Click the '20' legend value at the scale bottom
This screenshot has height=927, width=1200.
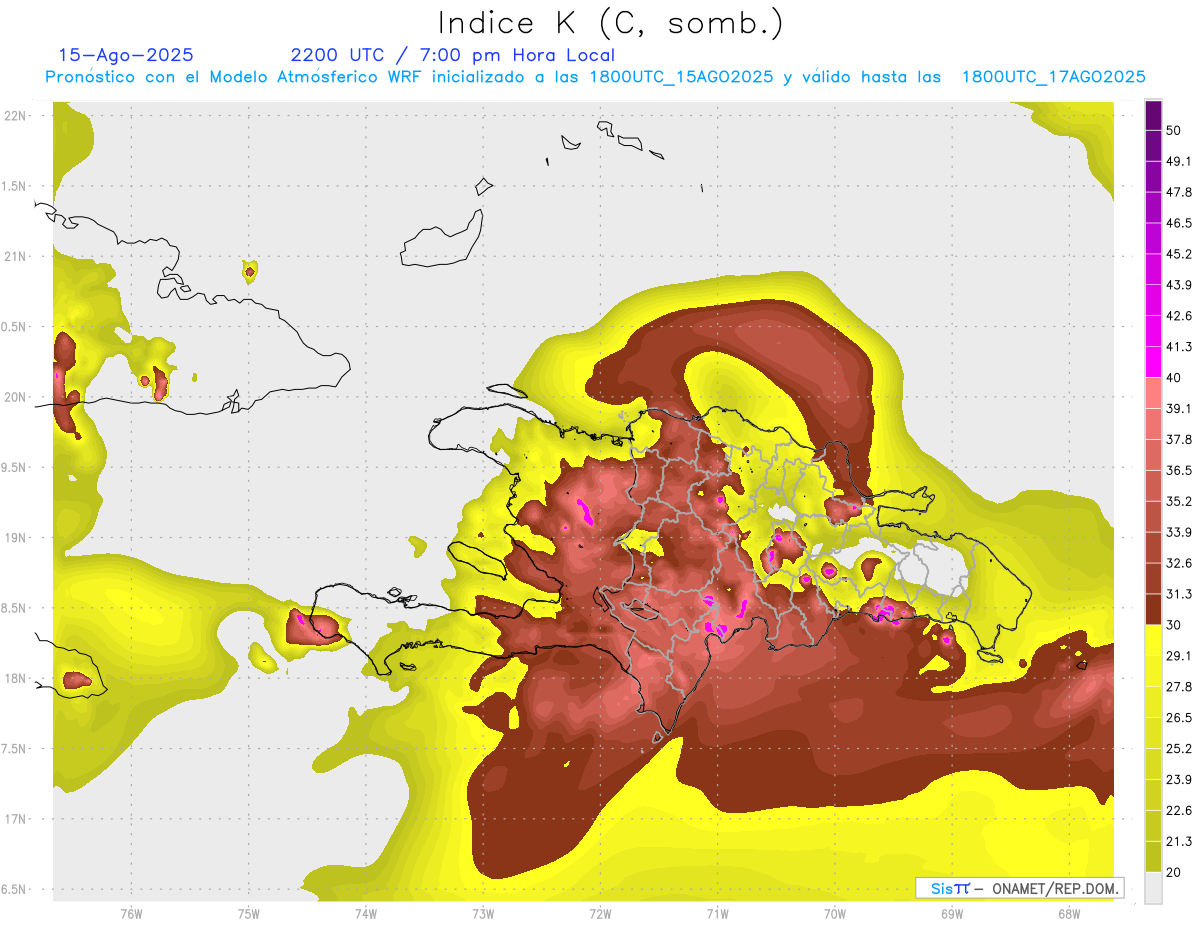(x=1174, y=872)
